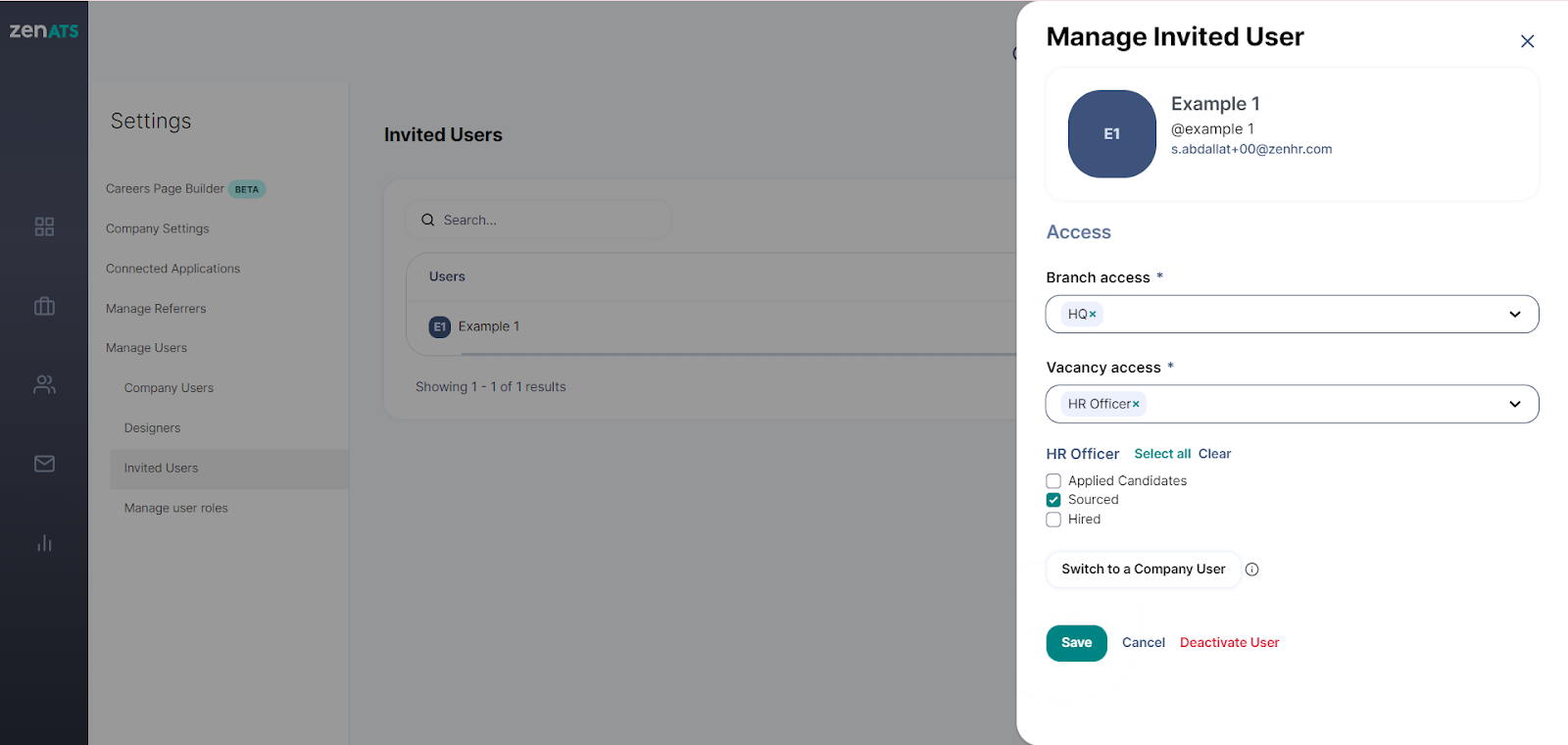Image resolution: width=1568 pixels, height=745 pixels.
Task: Go to Company Users
Action: pos(169,388)
